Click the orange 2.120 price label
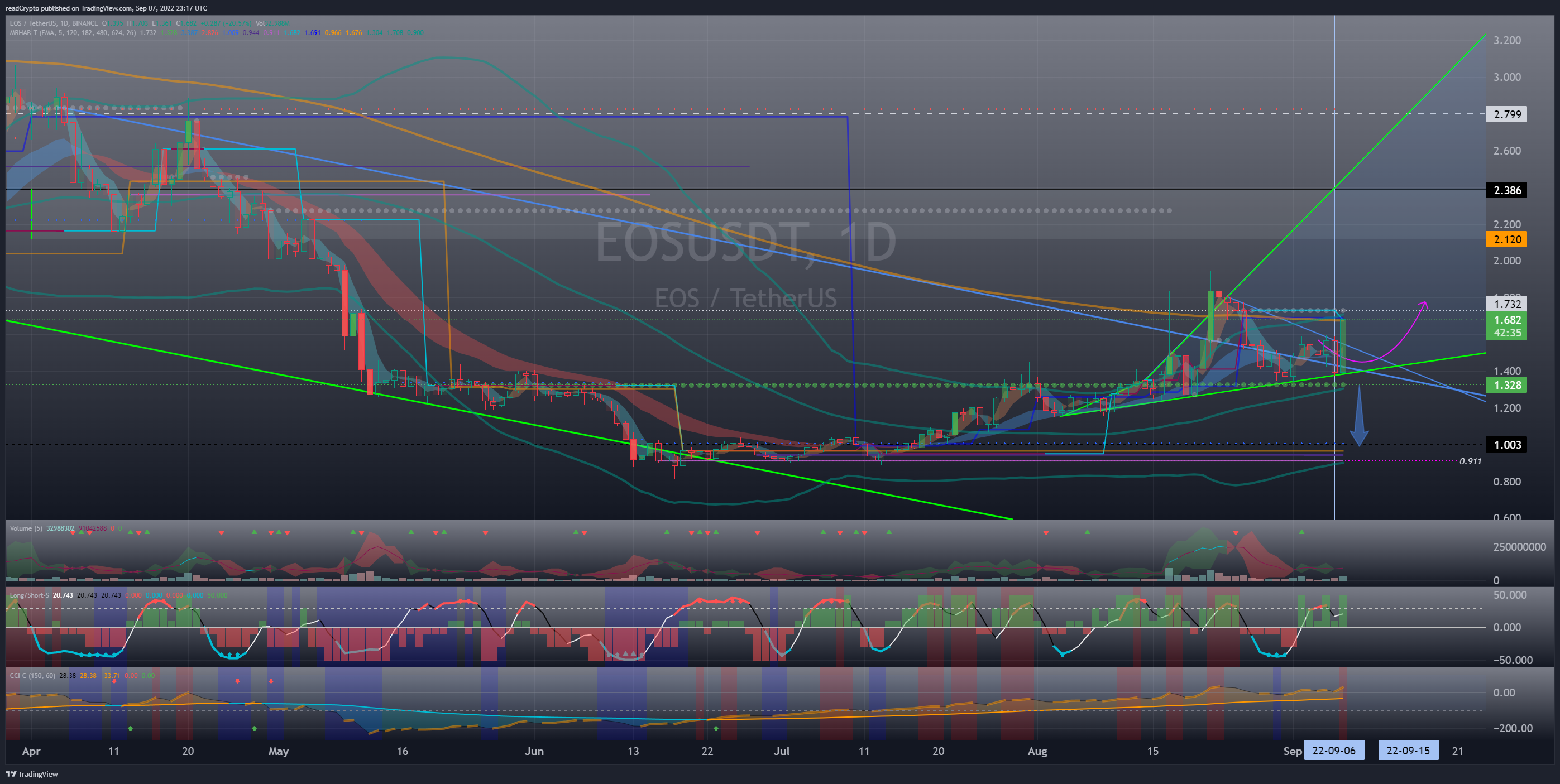 coord(1507,239)
